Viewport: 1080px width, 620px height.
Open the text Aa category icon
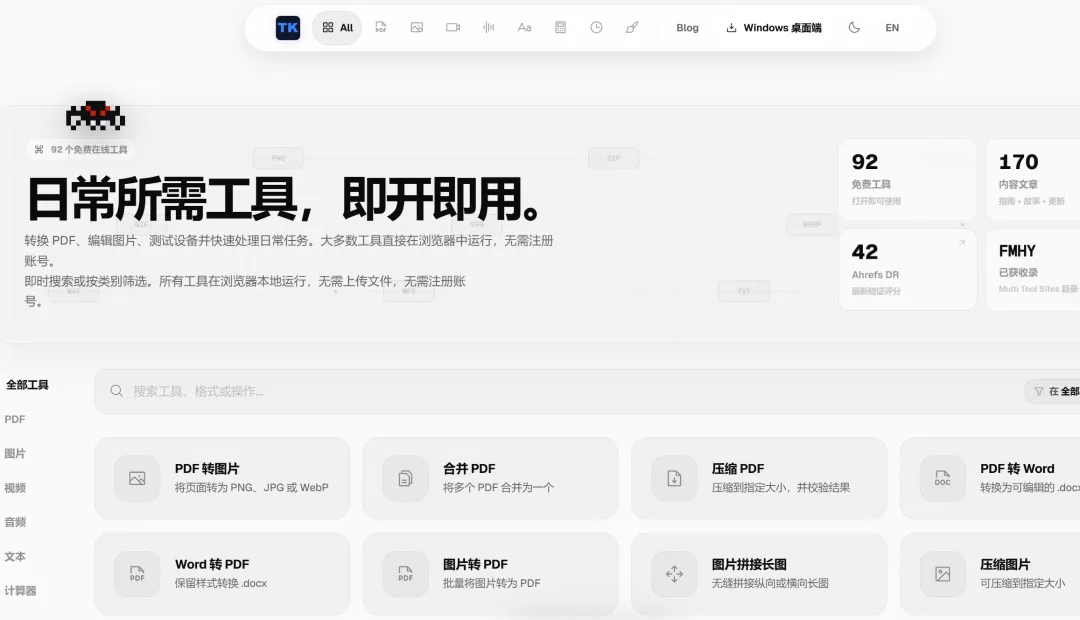[x=524, y=28]
